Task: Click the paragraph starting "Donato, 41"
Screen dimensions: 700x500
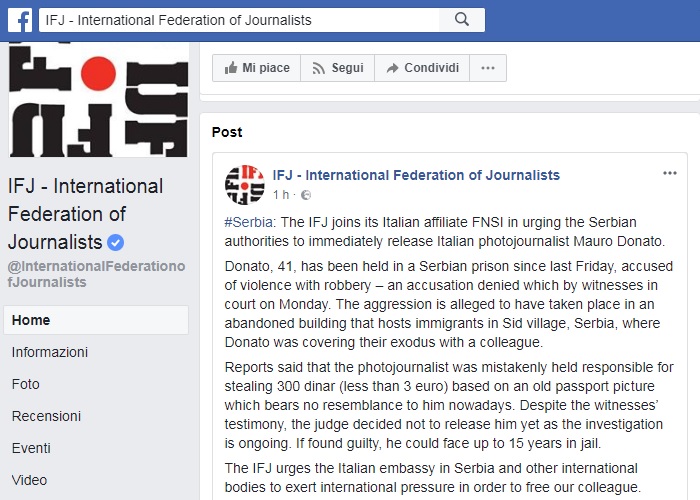Action: (449, 304)
